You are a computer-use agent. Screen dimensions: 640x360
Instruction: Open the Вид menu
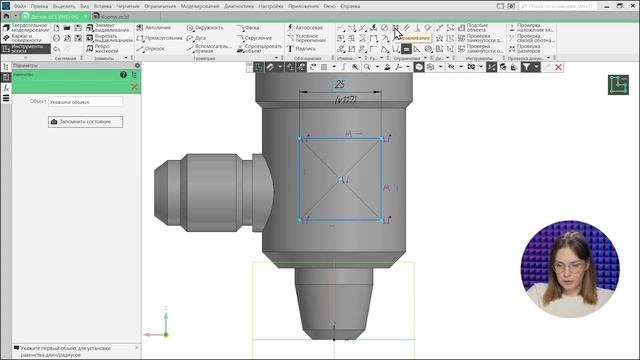click(84, 6)
